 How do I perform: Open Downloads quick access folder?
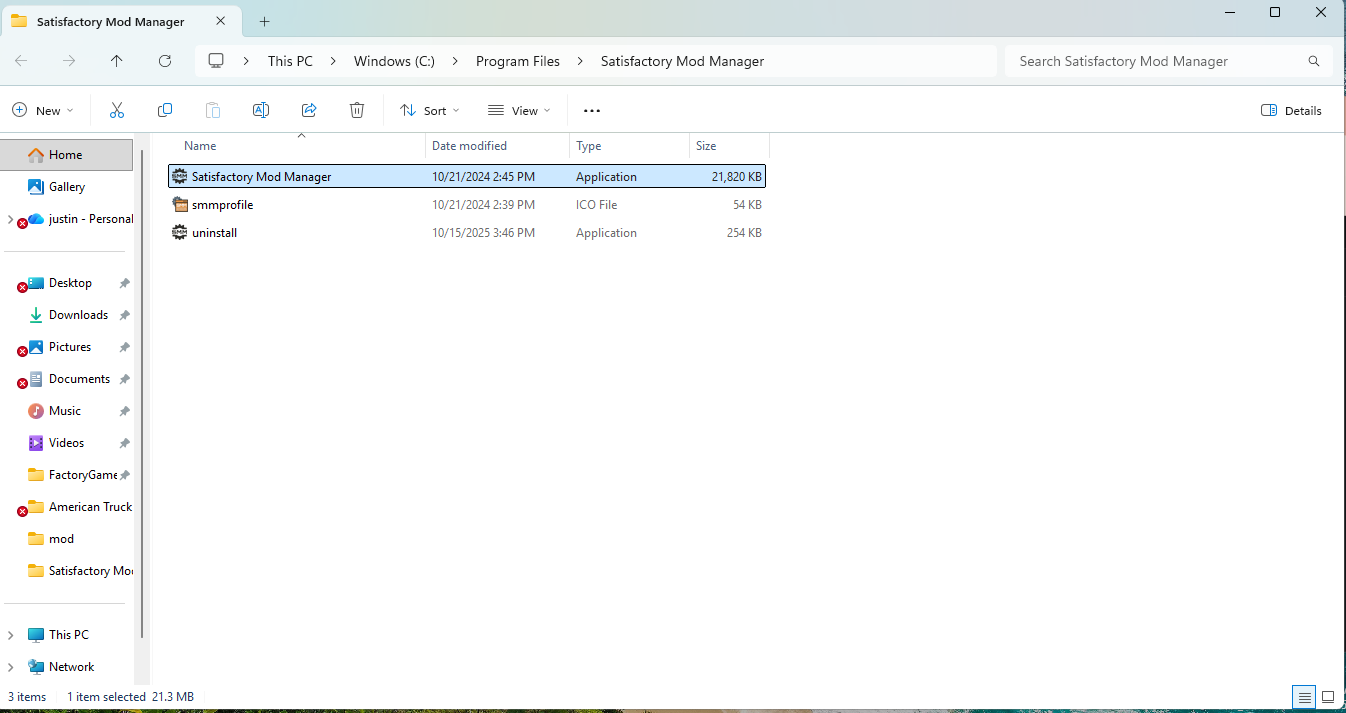78,315
